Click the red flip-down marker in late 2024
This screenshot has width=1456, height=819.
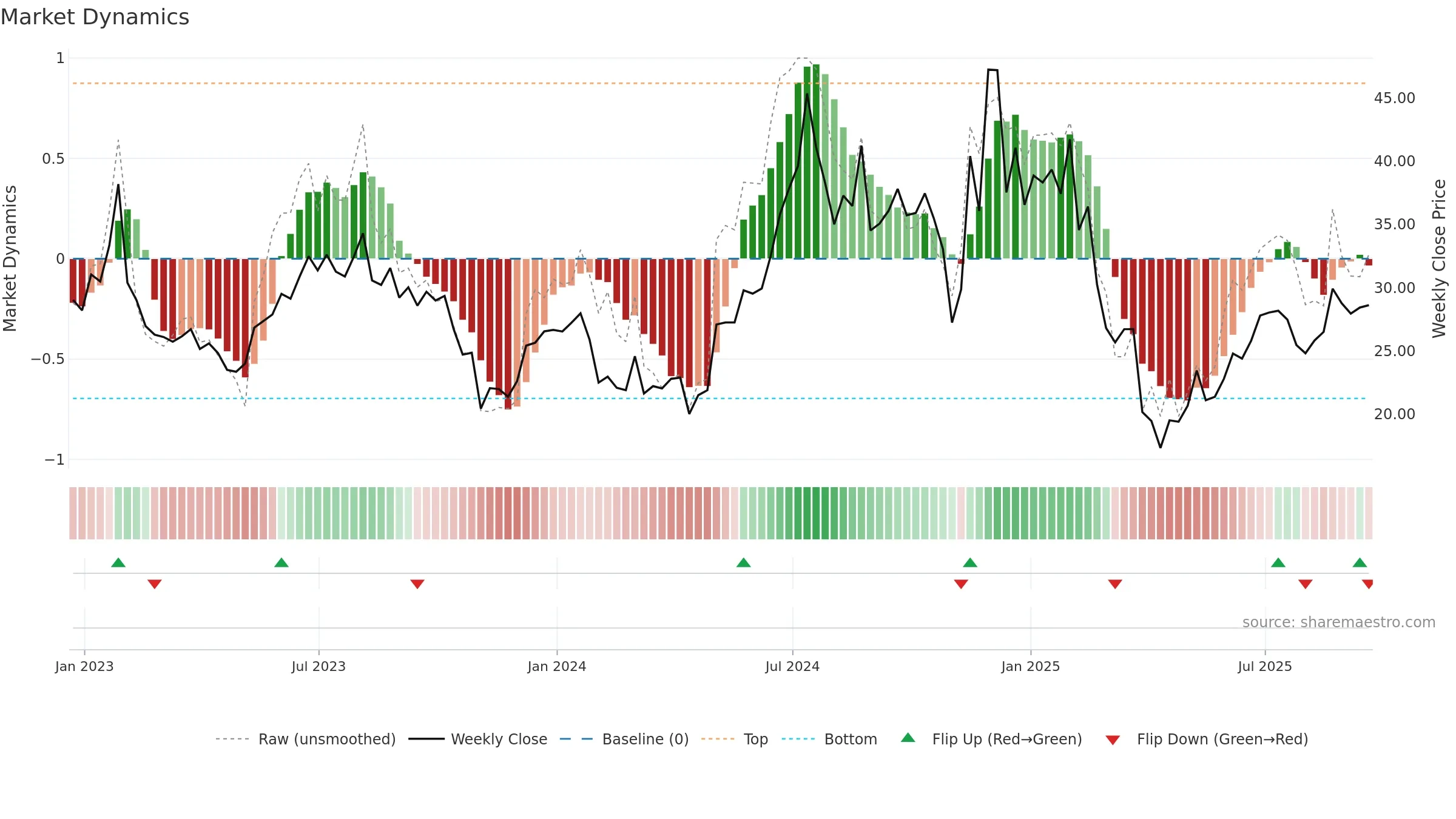click(x=961, y=584)
